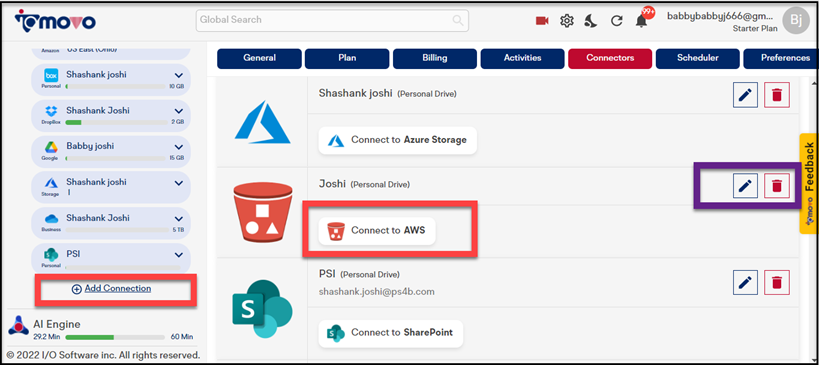Click the Starter Plan label

coord(755,29)
